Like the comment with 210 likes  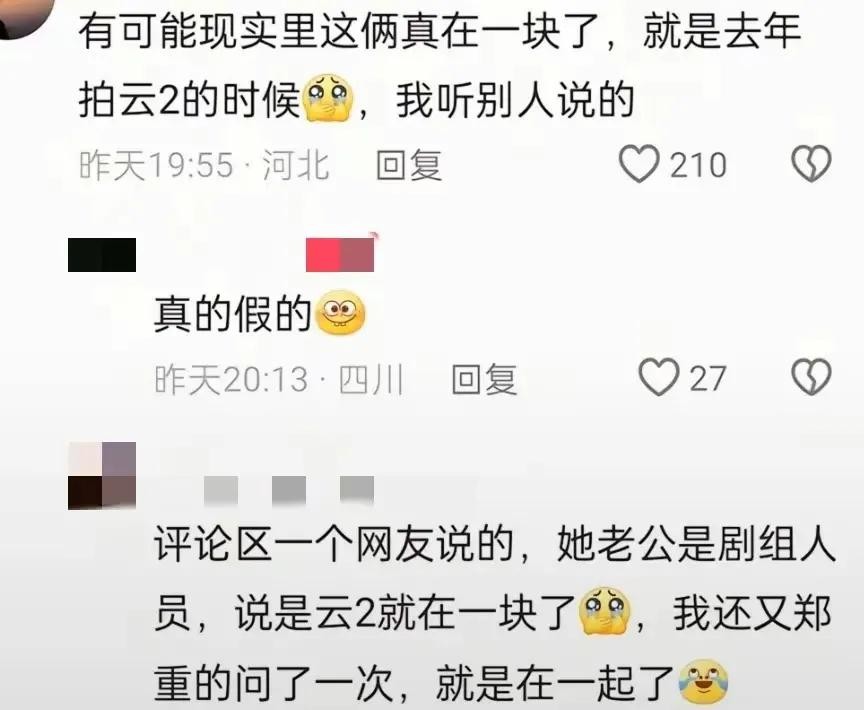tap(639, 164)
